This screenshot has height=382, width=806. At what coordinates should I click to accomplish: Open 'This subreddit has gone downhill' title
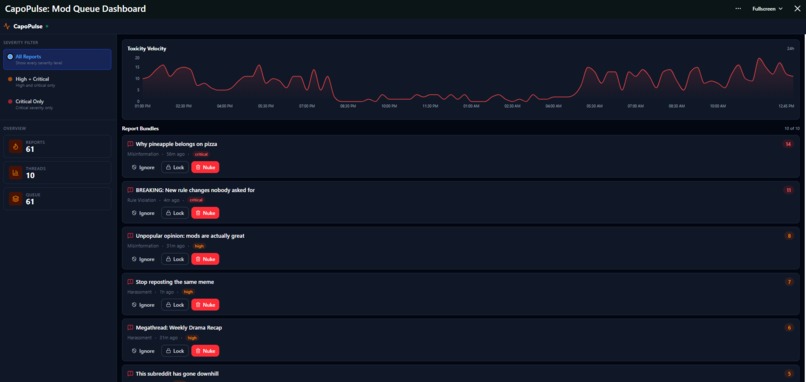[x=177, y=374]
